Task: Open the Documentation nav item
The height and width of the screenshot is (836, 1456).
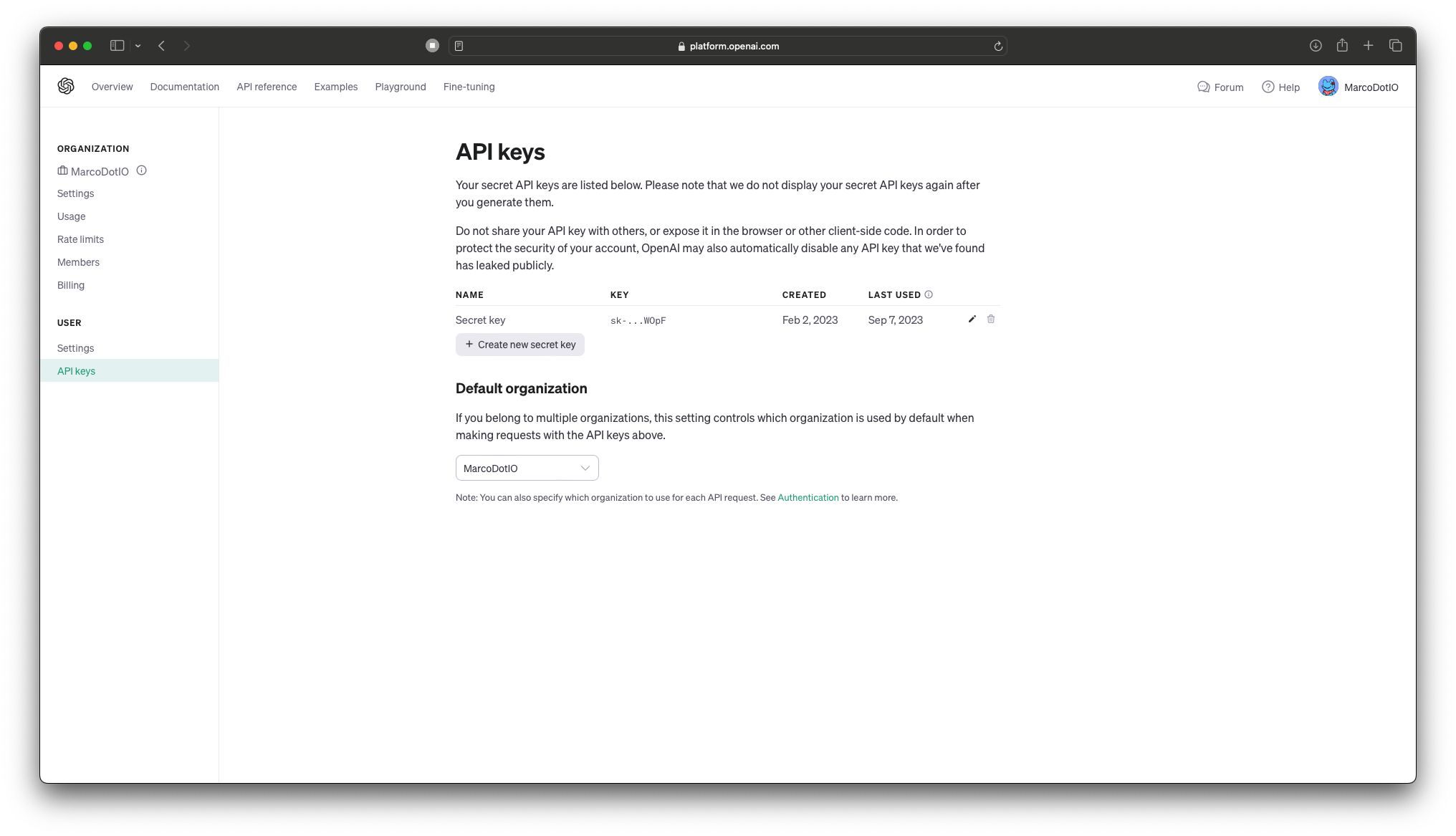Action: (x=185, y=87)
